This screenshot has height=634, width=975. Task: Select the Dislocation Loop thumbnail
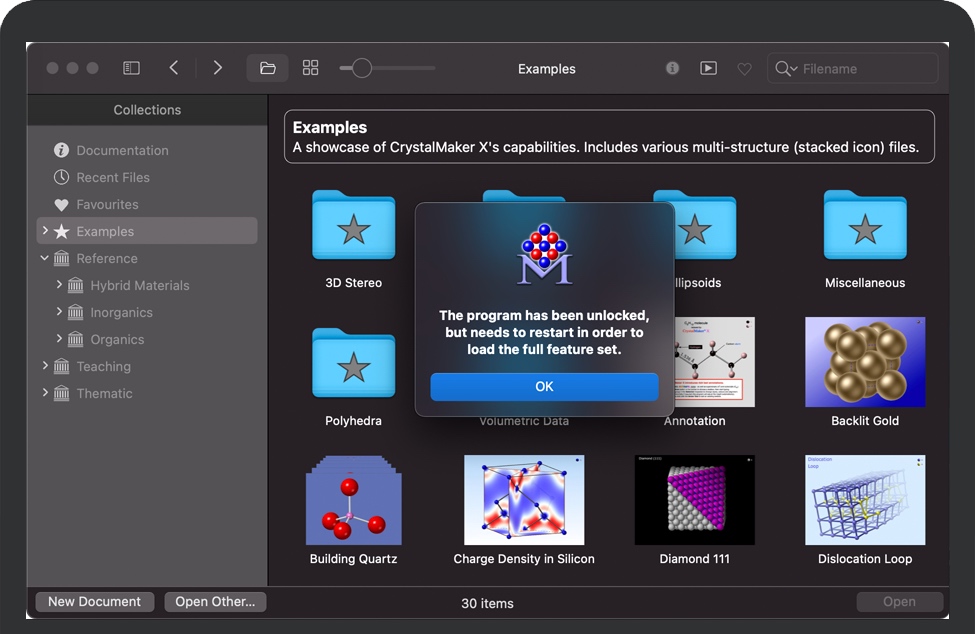865,500
